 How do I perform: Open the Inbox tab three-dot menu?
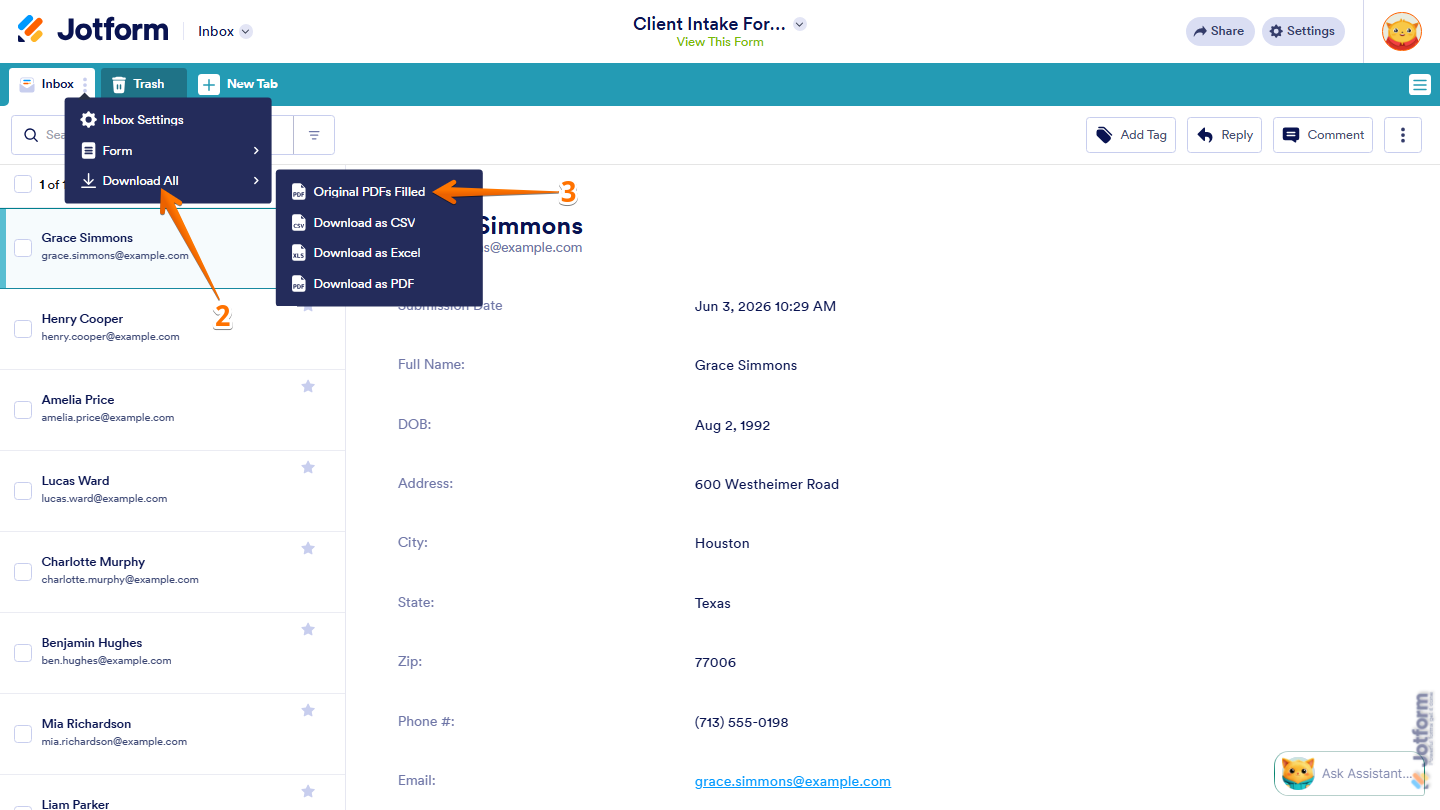point(86,84)
